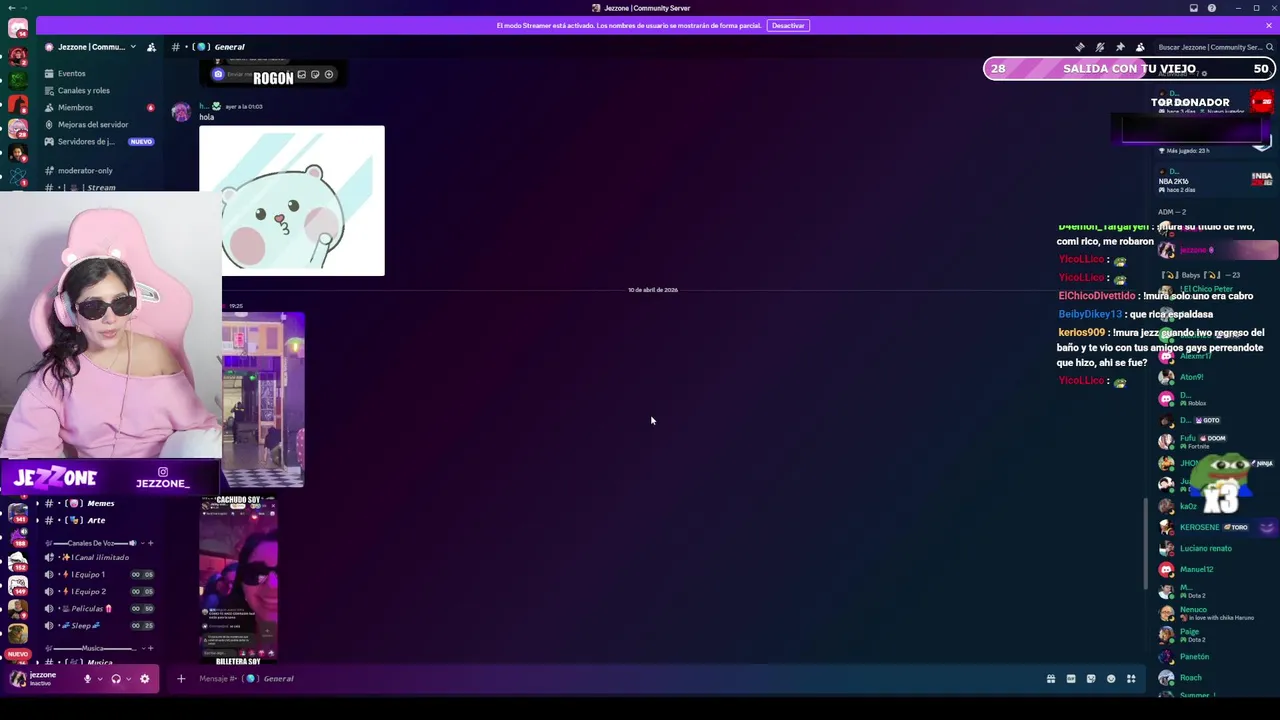
Task: Open the Arte text channel
Action: click(x=100, y=520)
